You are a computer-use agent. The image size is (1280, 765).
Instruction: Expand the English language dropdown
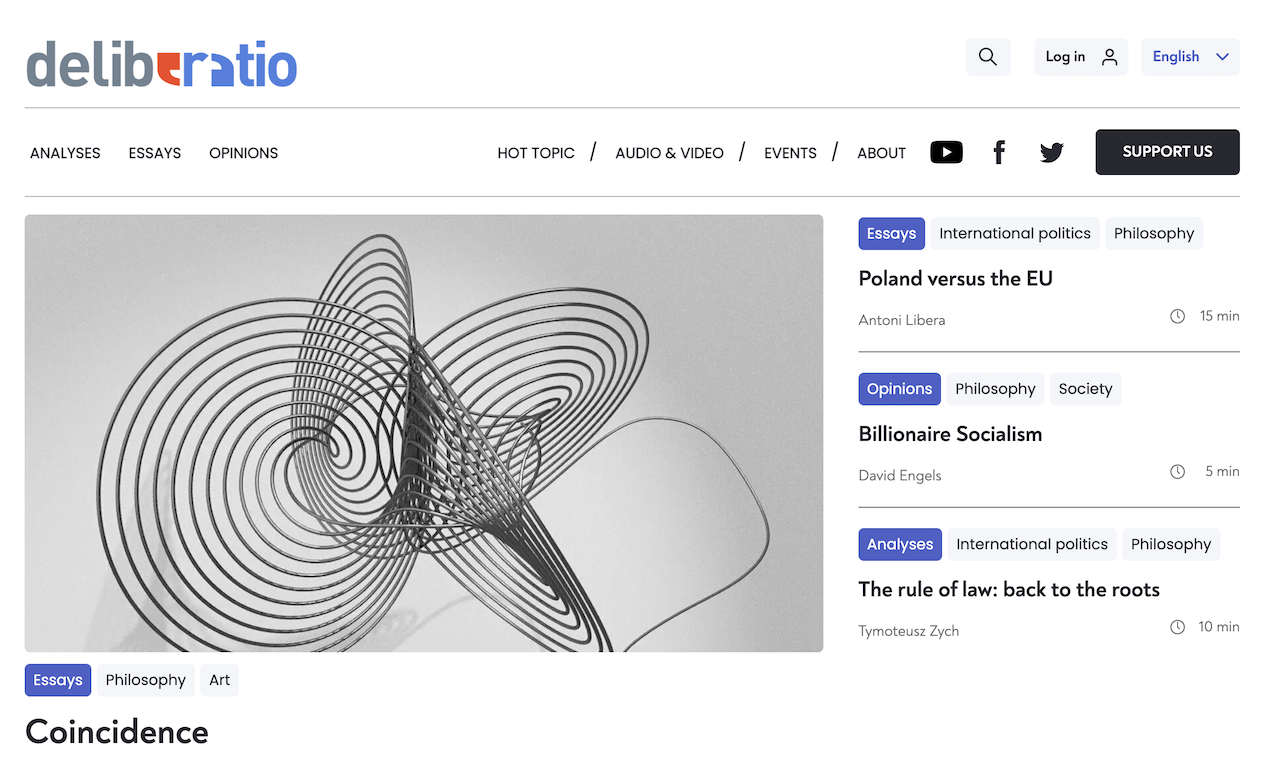(x=1189, y=57)
